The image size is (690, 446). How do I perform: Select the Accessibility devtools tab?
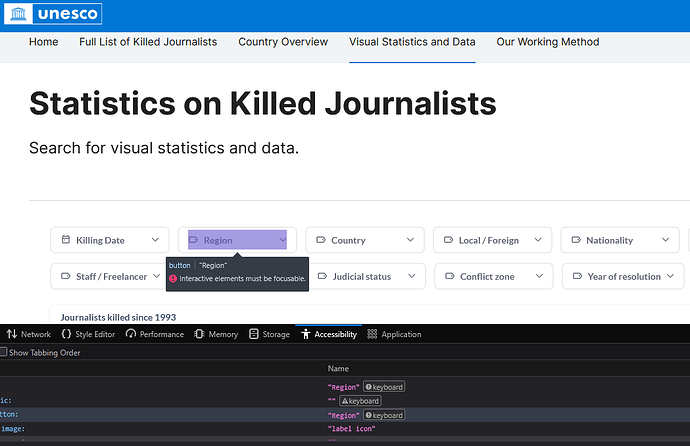[329, 334]
